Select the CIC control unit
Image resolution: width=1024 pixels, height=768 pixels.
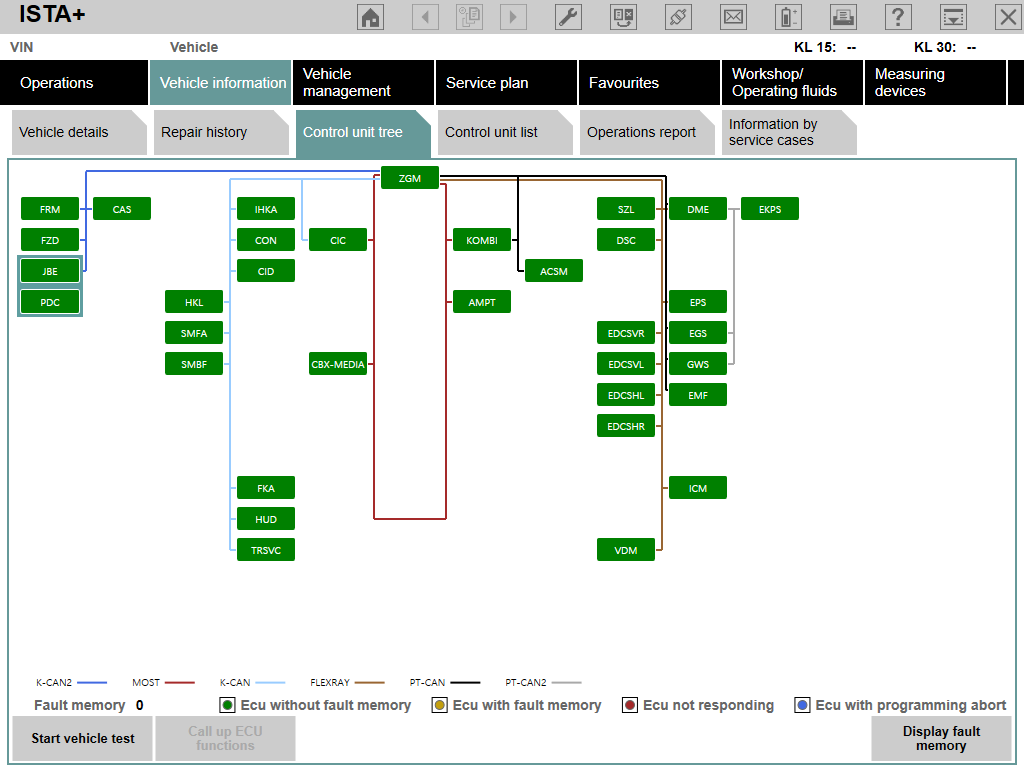[x=338, y=240]
